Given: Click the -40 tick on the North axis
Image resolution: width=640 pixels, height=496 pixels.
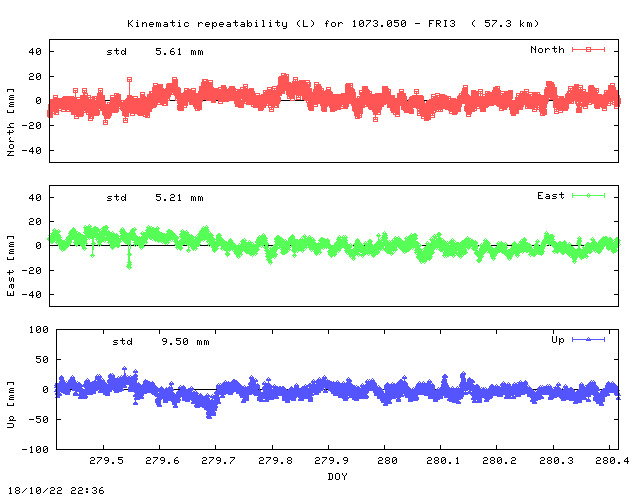Looking at the screenshot, I should [31, 151].
